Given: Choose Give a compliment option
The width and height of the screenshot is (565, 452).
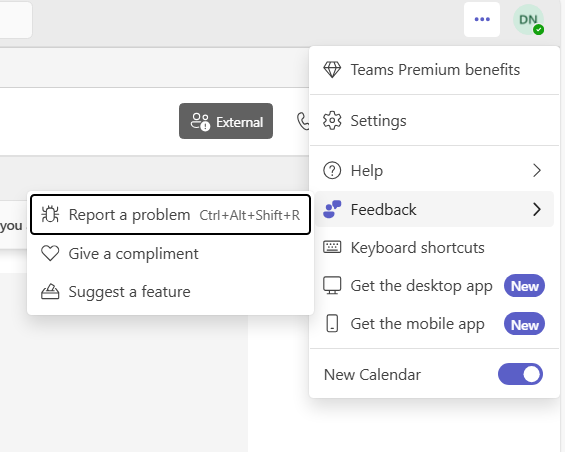Looking at the screenshot, I should (x=170, y=253).
